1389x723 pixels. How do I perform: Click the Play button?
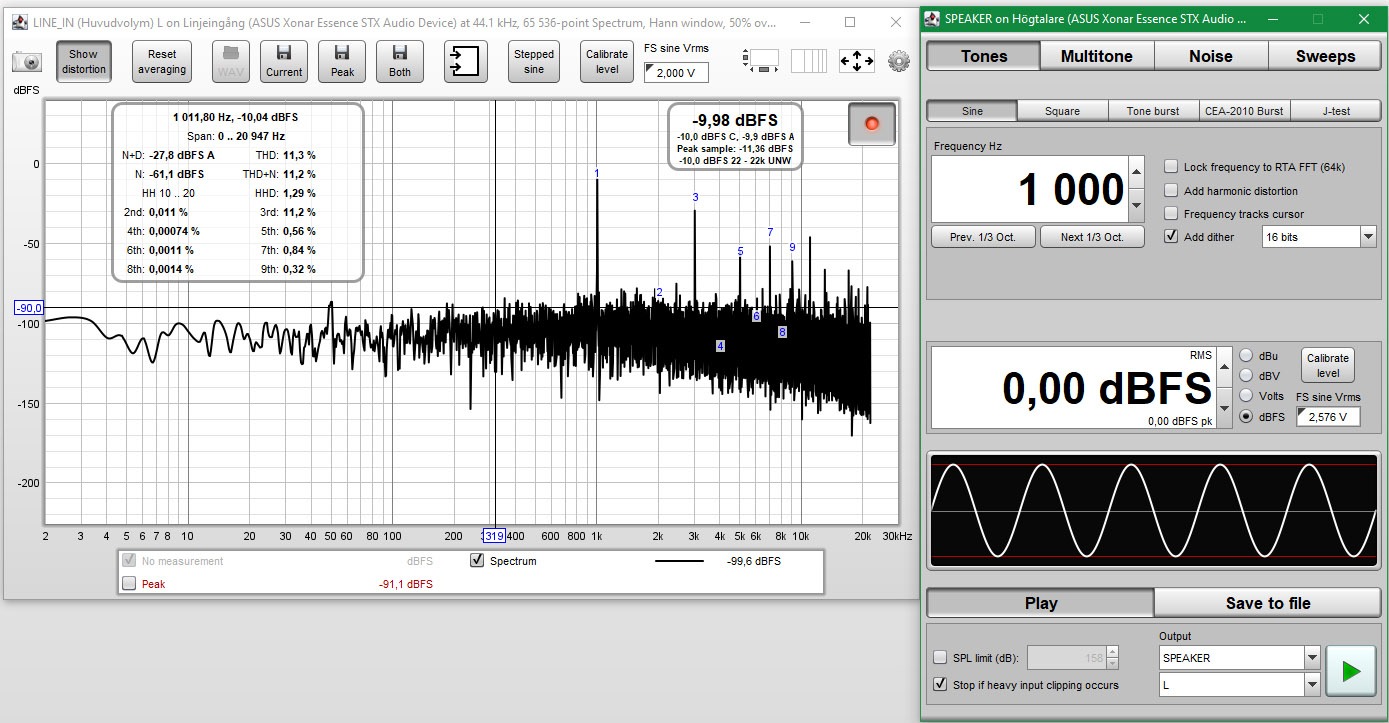1040,603
